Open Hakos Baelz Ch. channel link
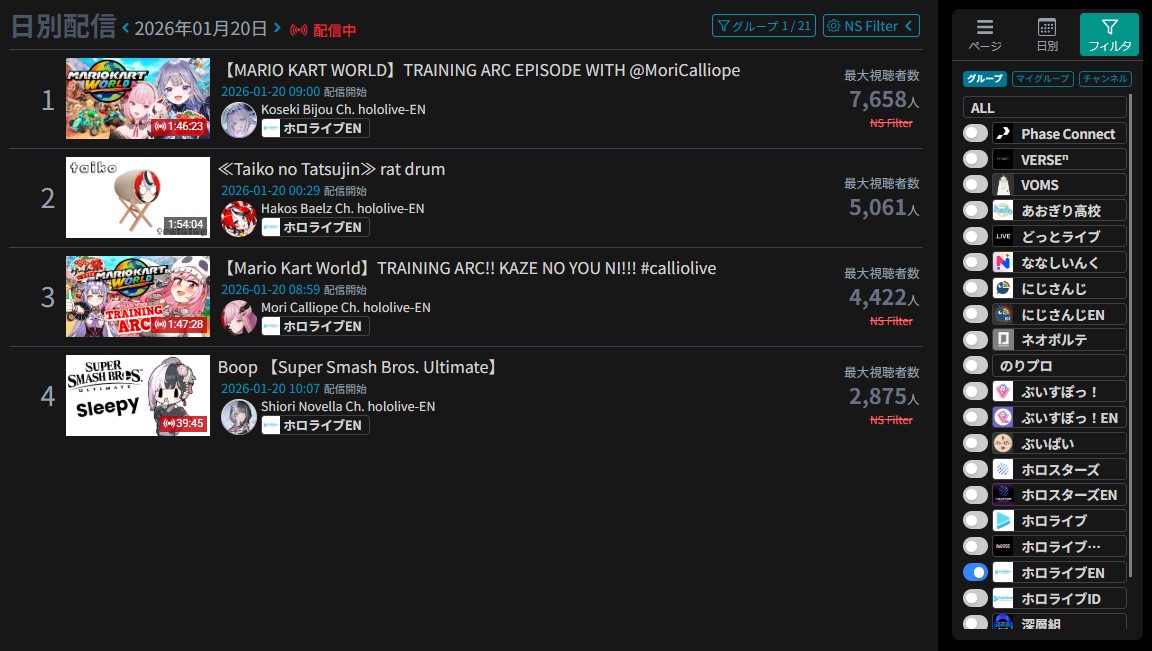Screen dimensions: 1152x651 click(342, 209)
